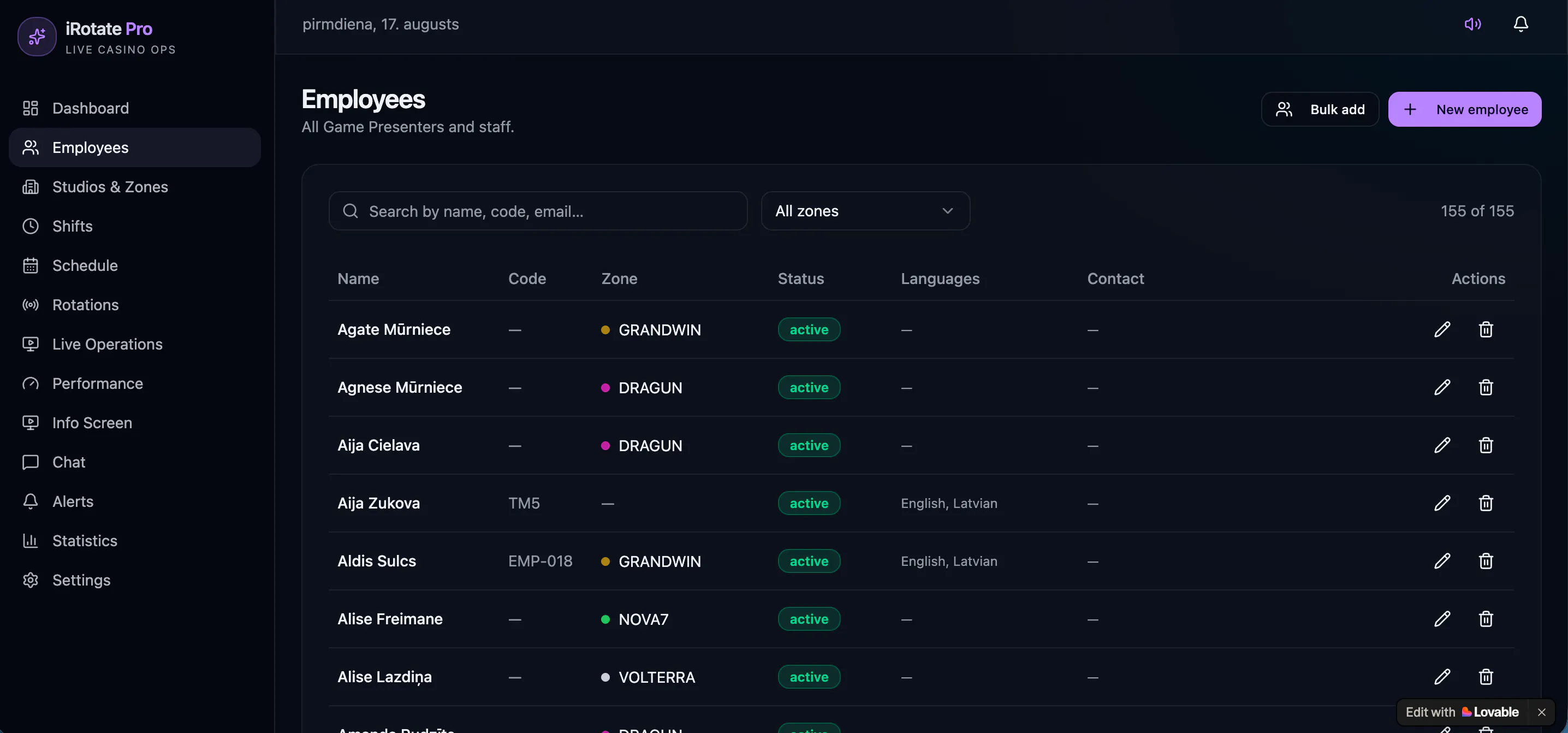The width and height of the screenshot is (1568, 733).
Task: Click the Employees page heading
Action: coord(364,99)
